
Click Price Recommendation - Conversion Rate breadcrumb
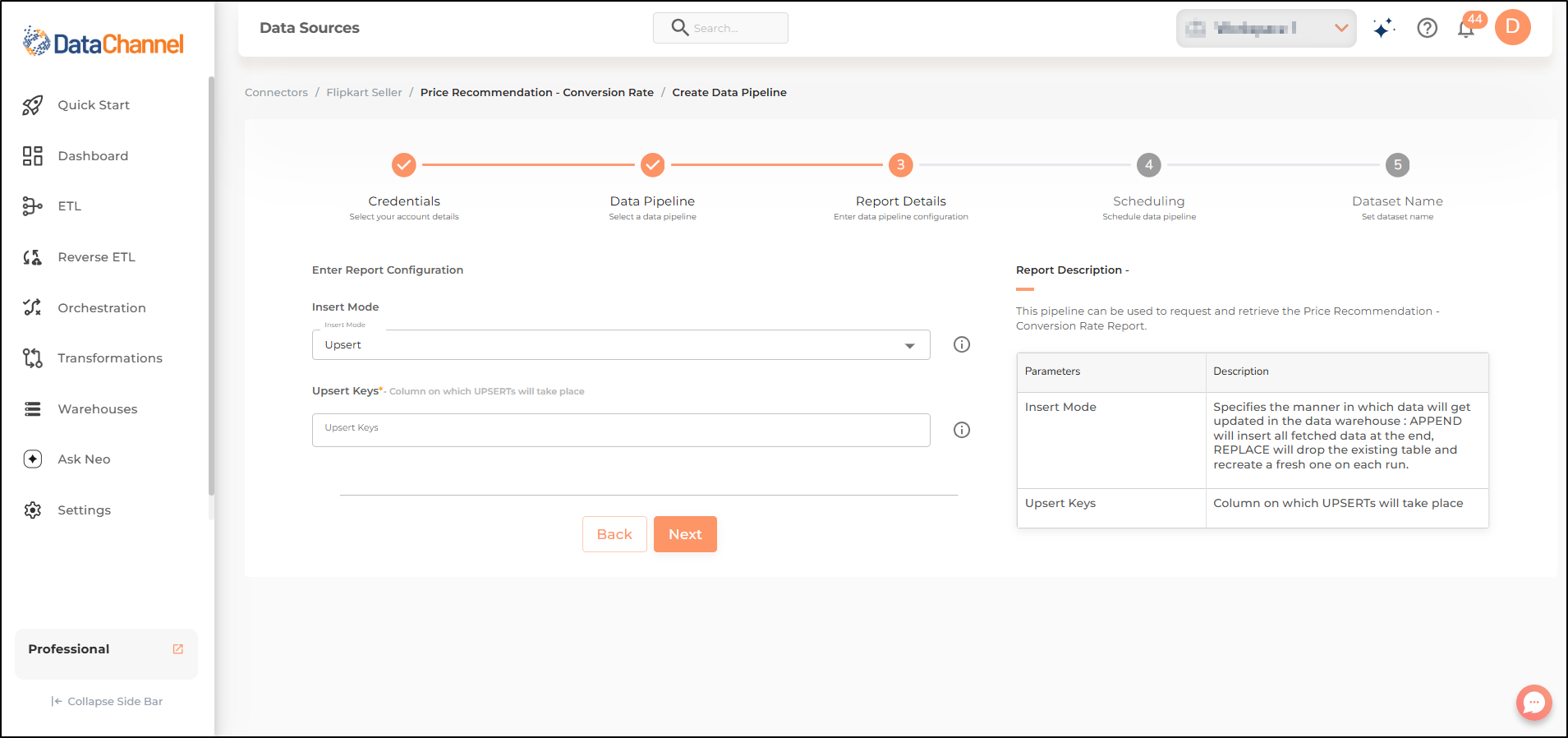pos(537,93)
